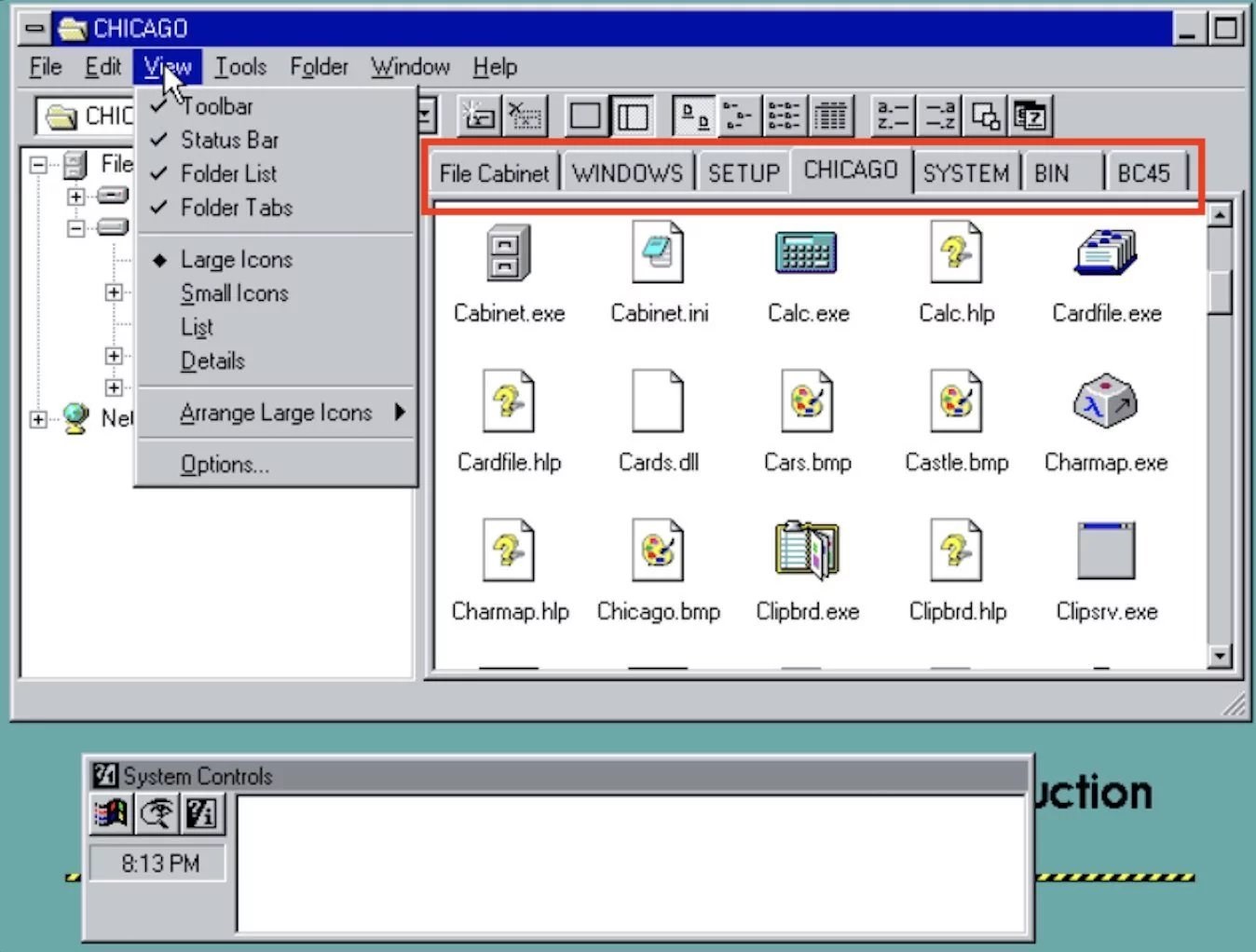Choose the List view toolbar button
1256x952 pixels.
pos(785,116)
